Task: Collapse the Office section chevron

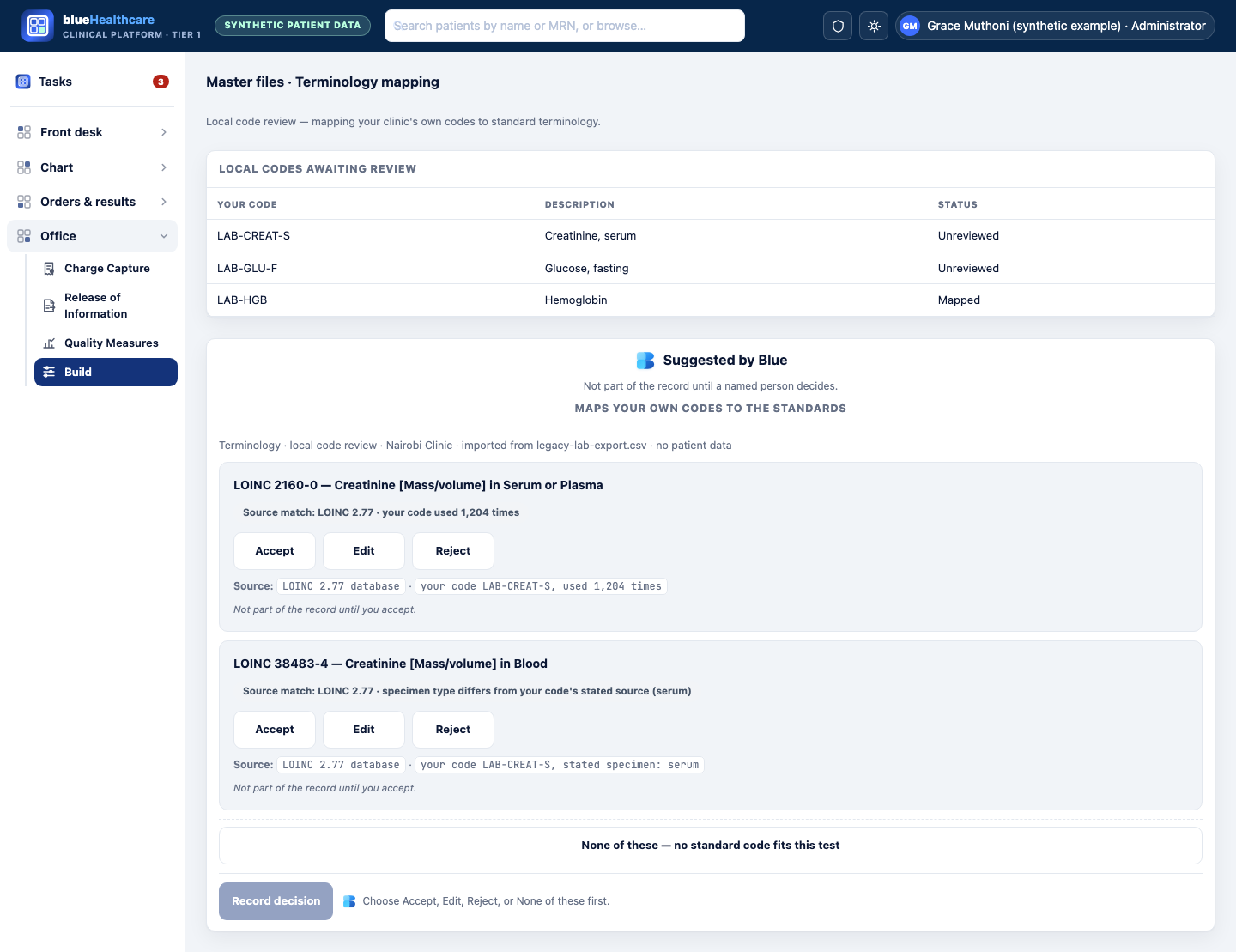Action: point(163,236)
